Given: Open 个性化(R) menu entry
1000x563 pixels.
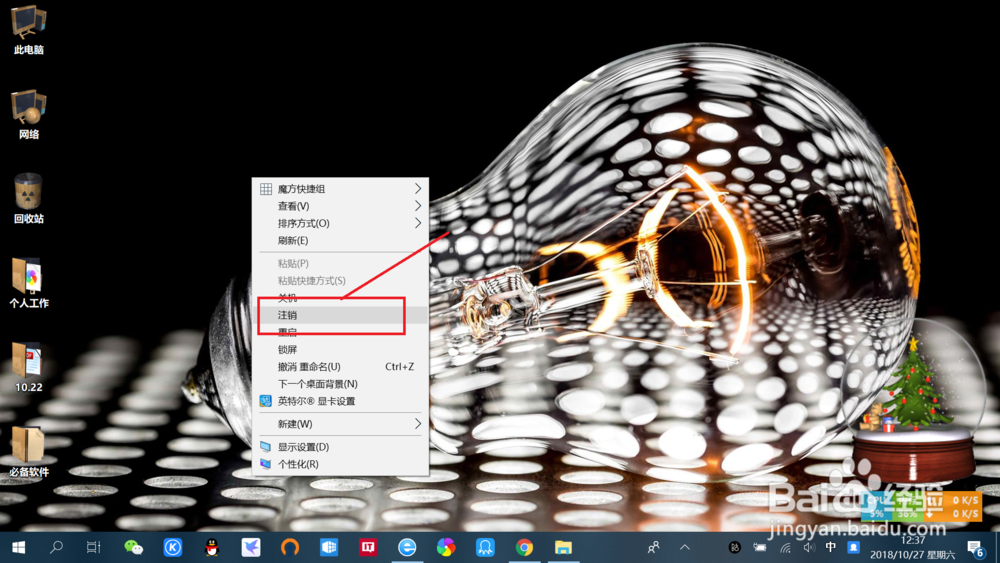Looking at the screenshot, I should (341, 464).
